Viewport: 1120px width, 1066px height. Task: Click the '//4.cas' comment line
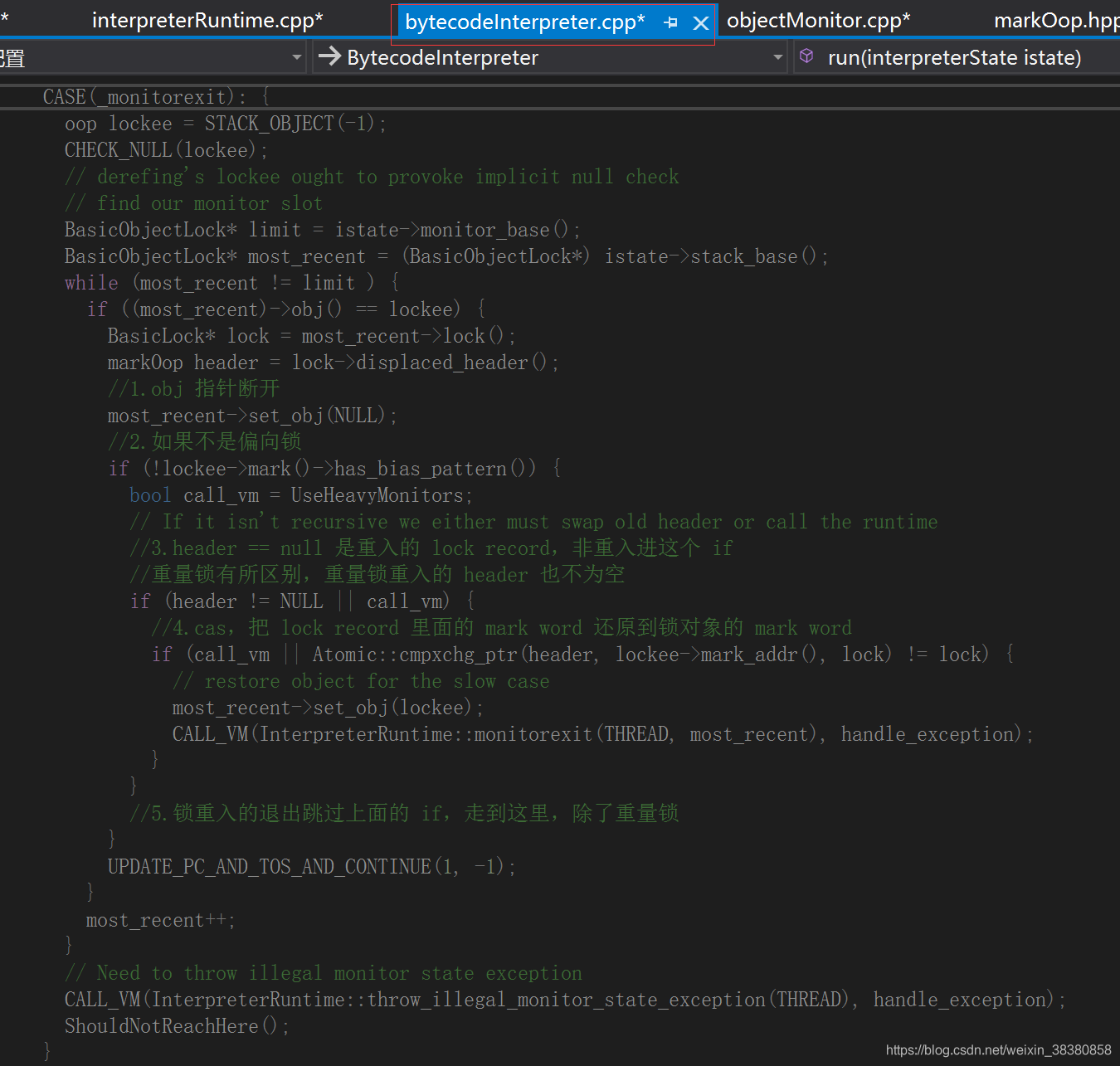coord(501,628)
